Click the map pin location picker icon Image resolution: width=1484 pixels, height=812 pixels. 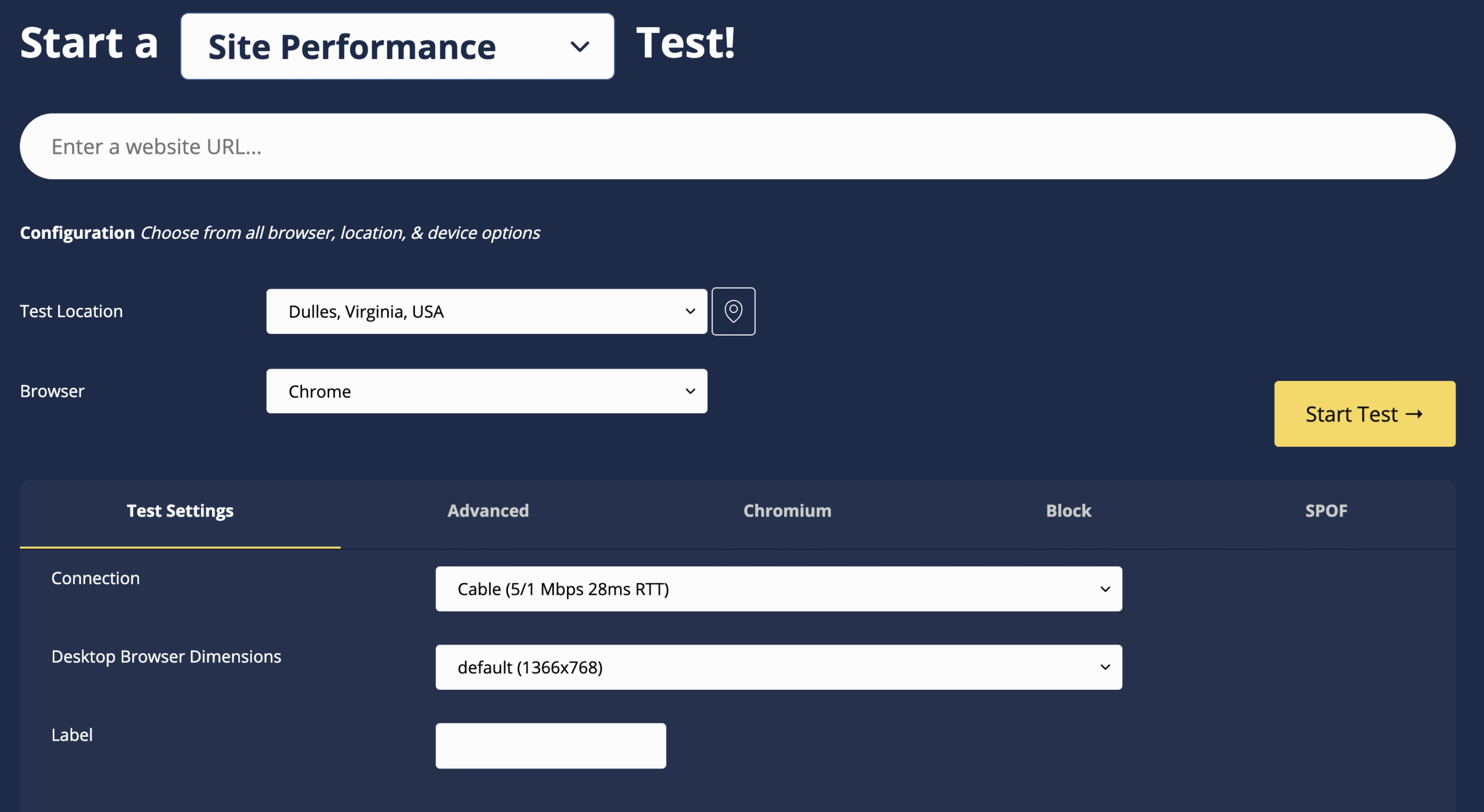(733, 311)
